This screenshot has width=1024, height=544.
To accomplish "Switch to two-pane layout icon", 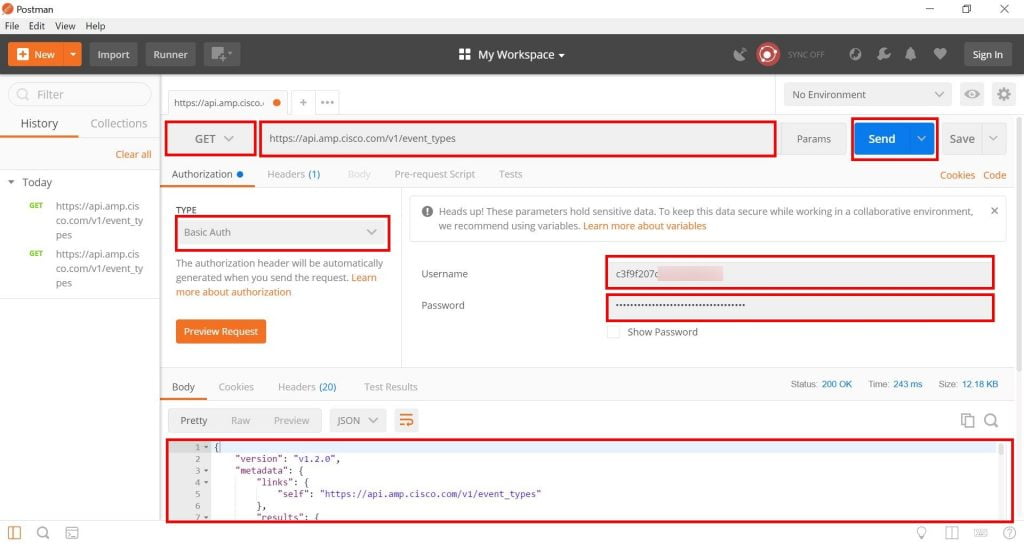I will 952,533.
